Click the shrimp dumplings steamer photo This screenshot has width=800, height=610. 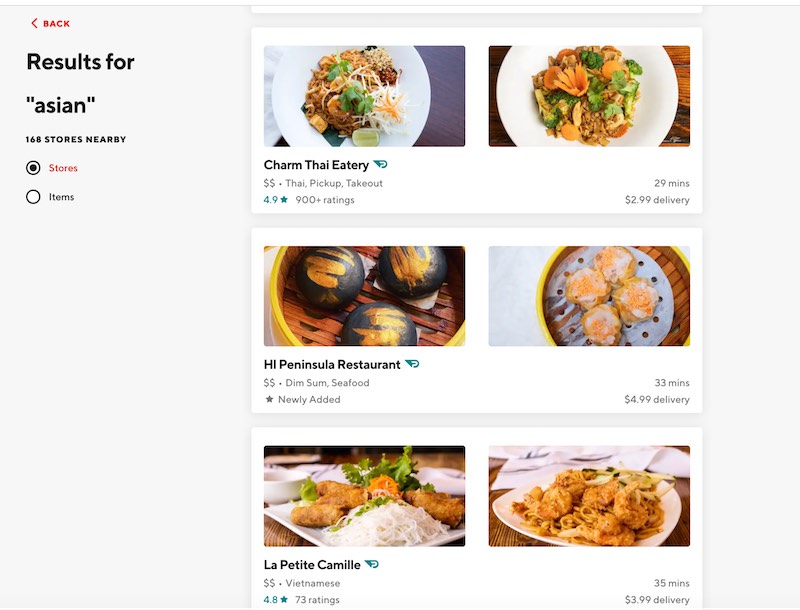(589, 296)
